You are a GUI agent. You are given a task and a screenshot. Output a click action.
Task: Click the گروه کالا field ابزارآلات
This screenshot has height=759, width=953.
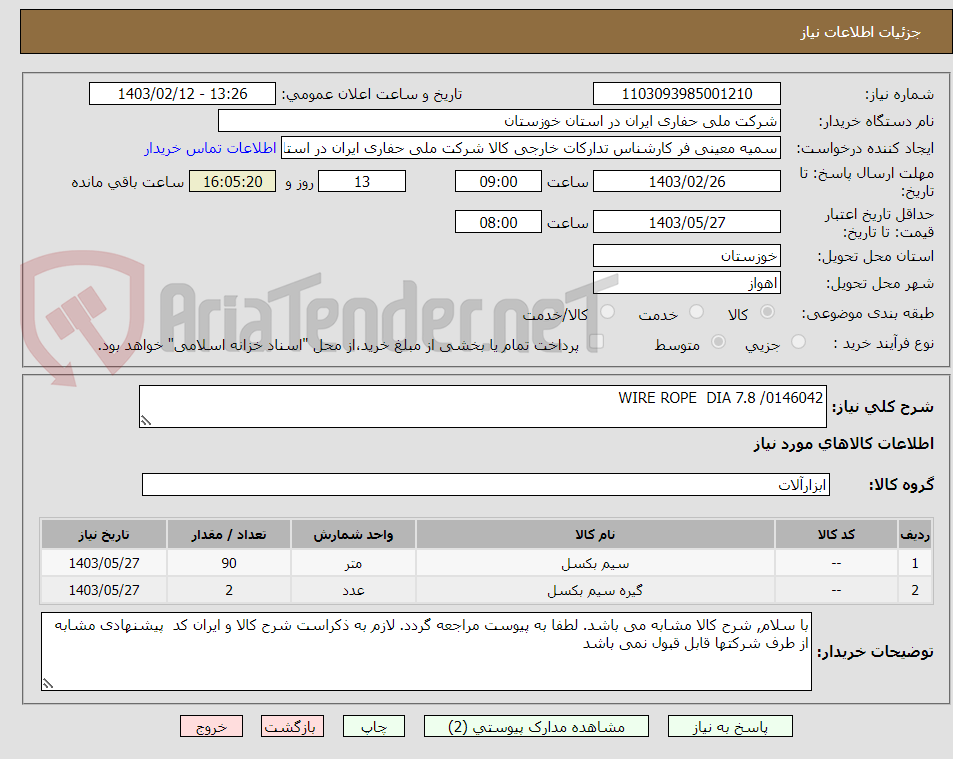click(486, 485)
